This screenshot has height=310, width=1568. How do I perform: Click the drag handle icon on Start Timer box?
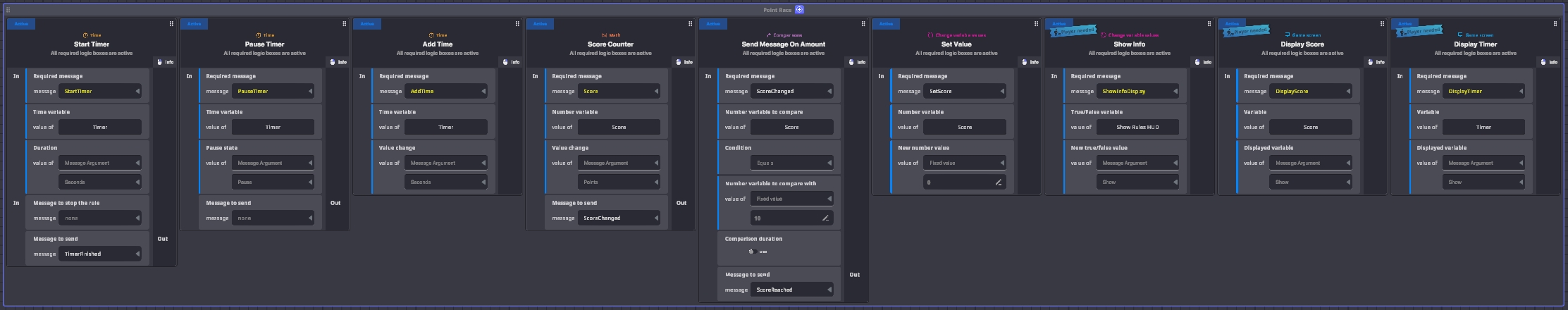point(171,24)
